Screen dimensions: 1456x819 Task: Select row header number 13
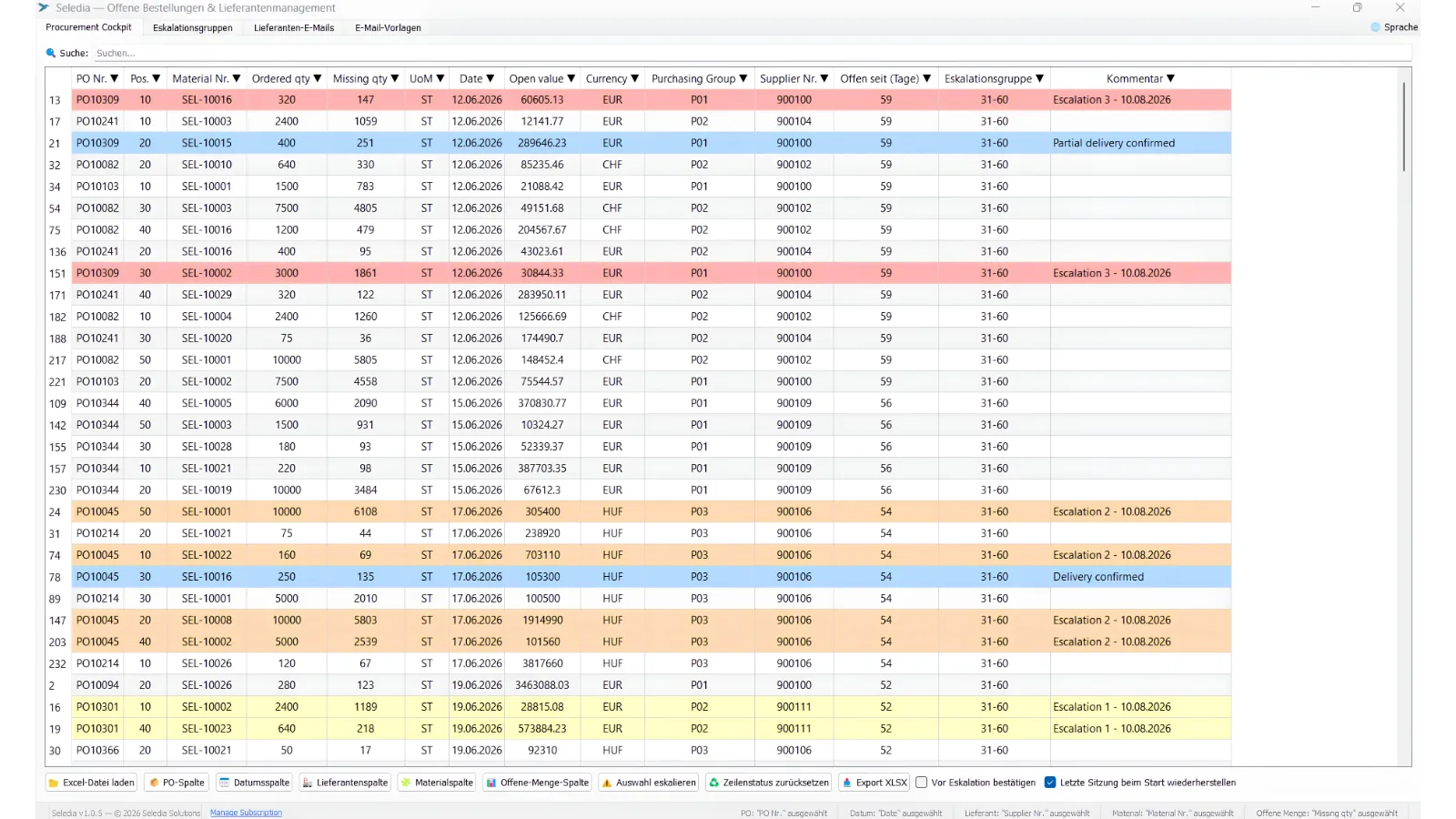pyautogui.click(x=57, y=100)
